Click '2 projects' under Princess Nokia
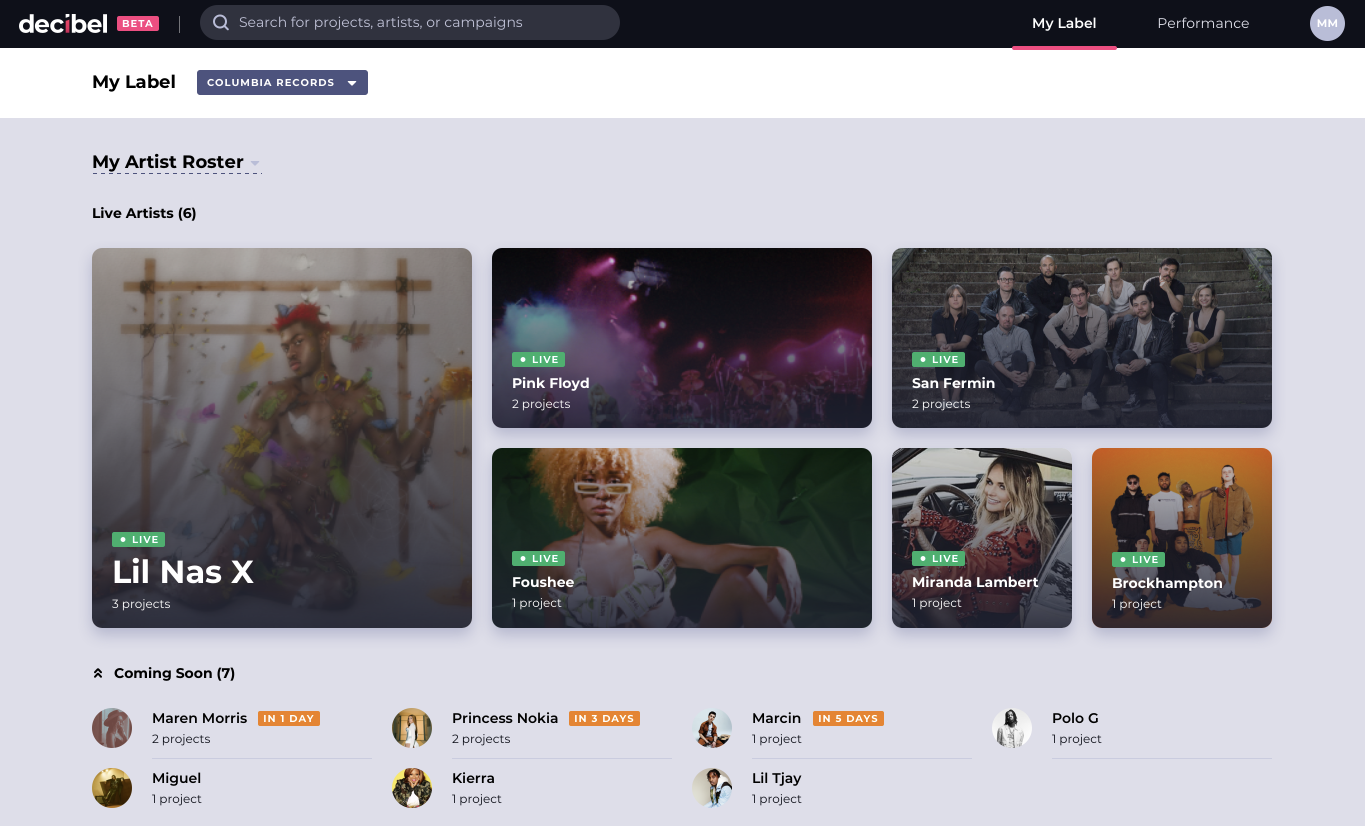This screenshot has width=1368, height=826. (481, 739)
